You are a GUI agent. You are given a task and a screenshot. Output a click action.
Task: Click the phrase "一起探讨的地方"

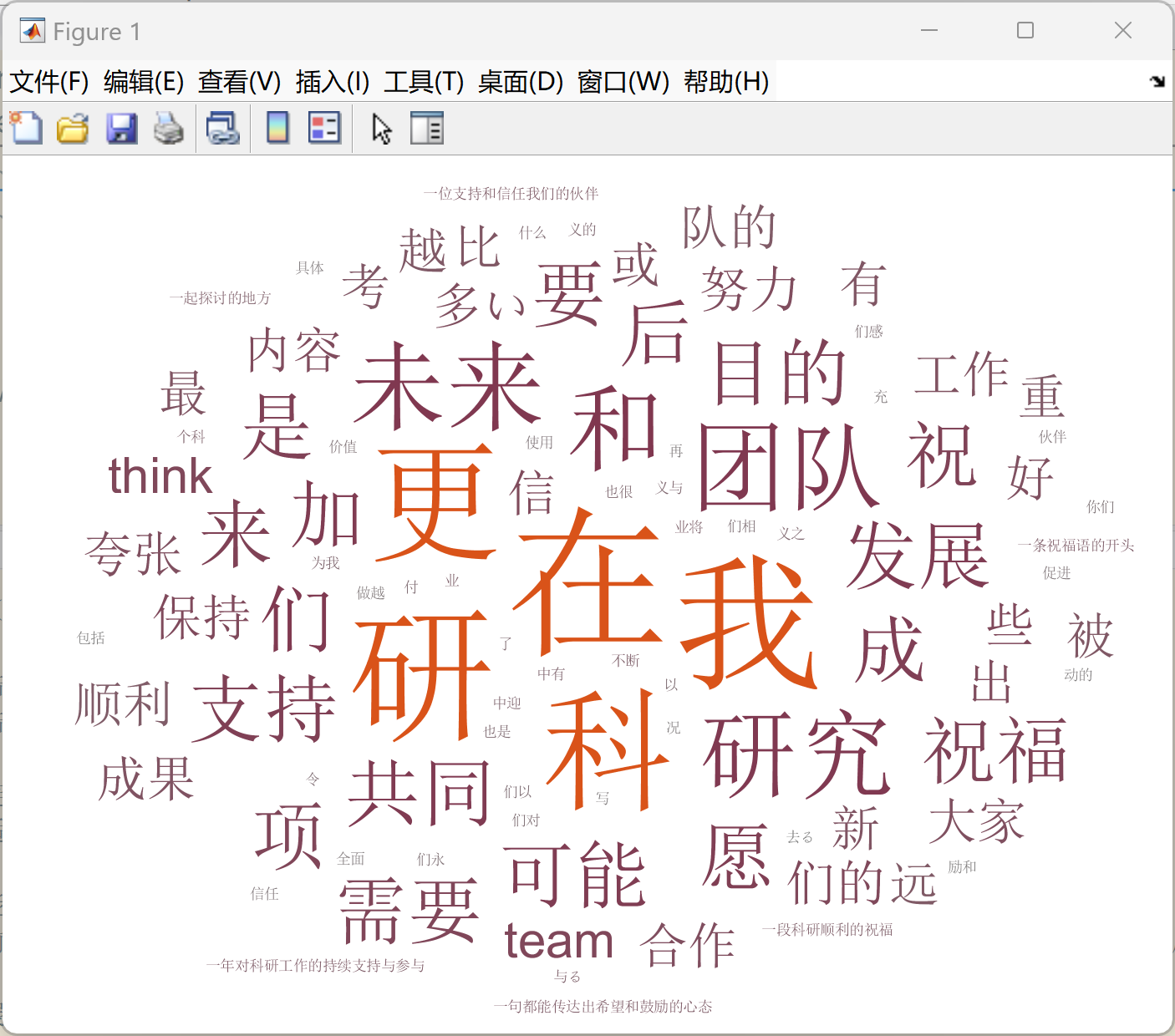(x=220, y=298)
